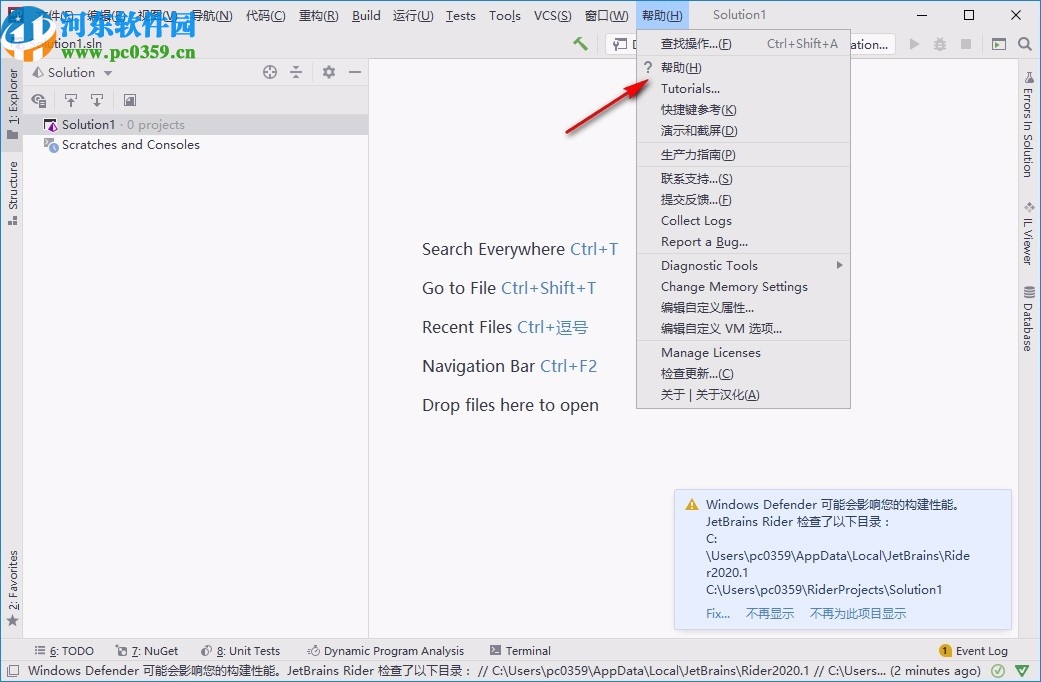Open Search Everywhere with the magnifier icon

tap(1025, 43)
